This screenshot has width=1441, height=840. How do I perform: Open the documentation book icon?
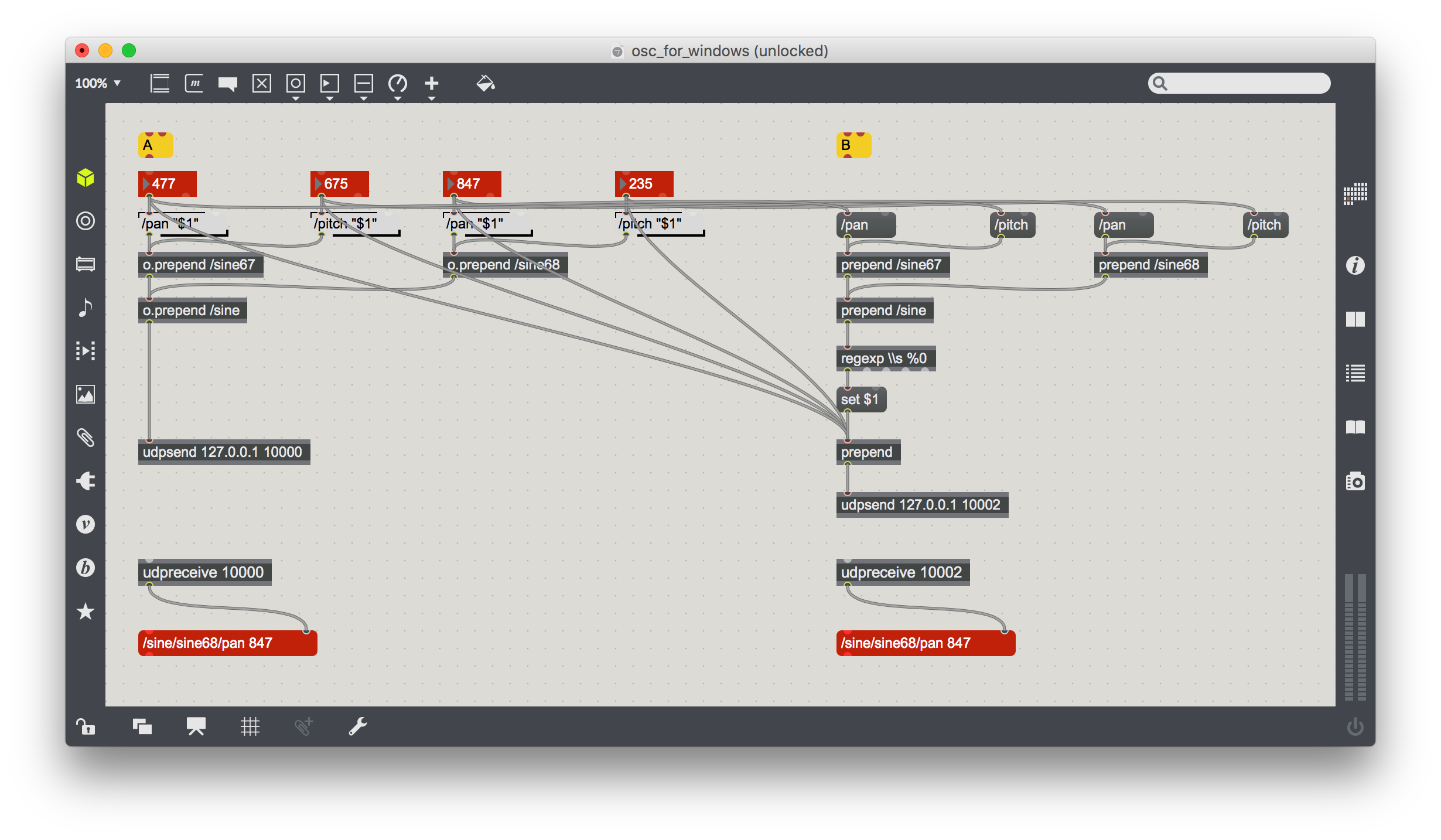click(x=1355, y=427)
